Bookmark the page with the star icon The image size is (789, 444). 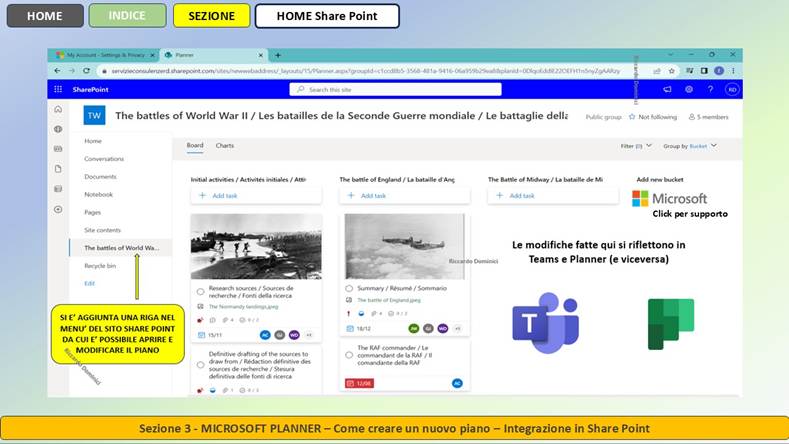672,71
